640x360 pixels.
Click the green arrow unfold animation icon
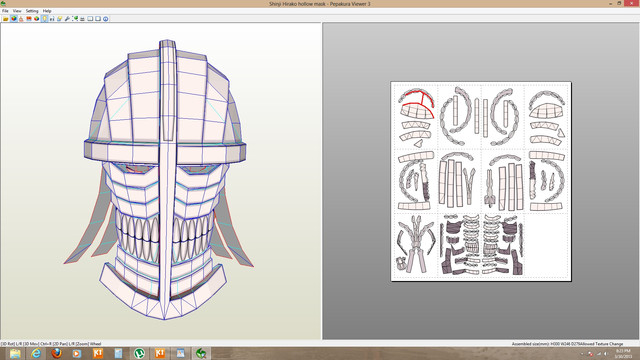coord(75,19)
